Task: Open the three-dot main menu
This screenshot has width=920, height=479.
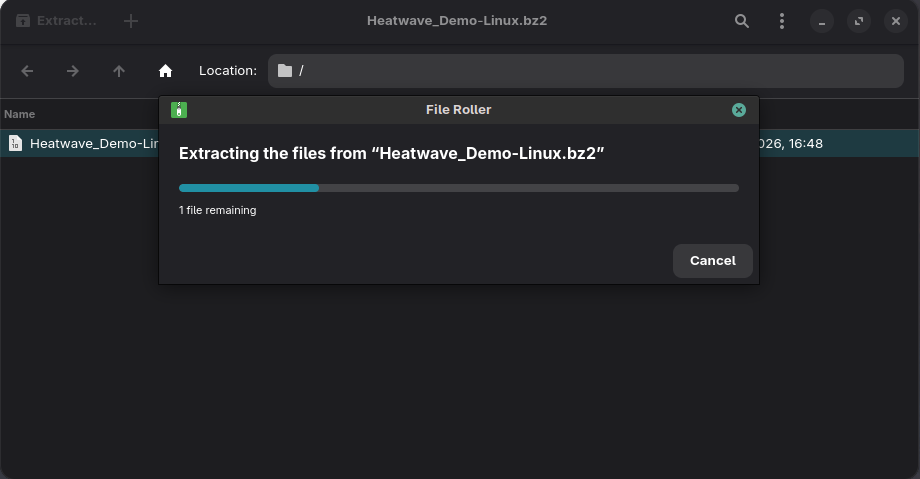Action: coord(782,21)
